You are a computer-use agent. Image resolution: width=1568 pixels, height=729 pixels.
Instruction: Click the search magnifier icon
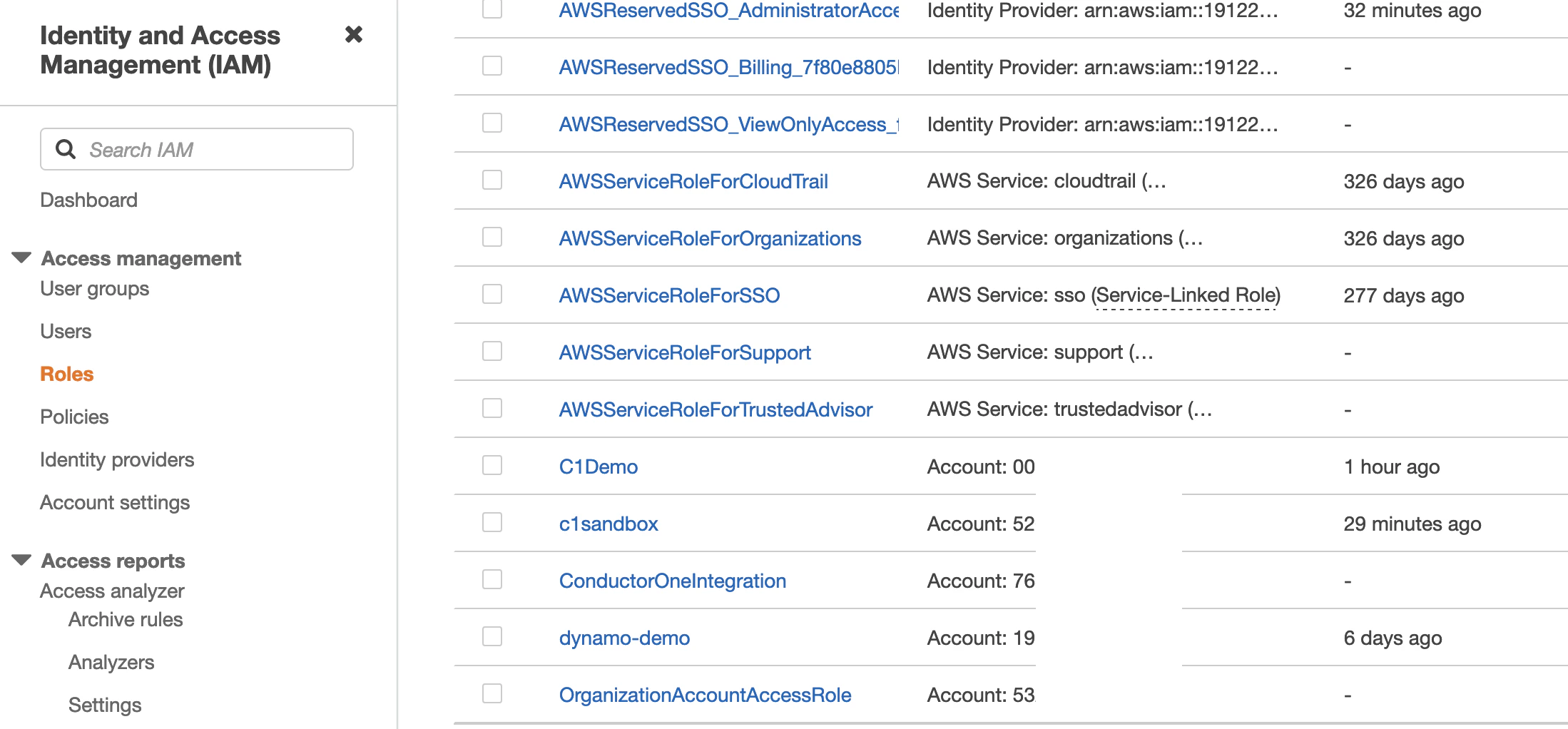[x=66, y=149]
